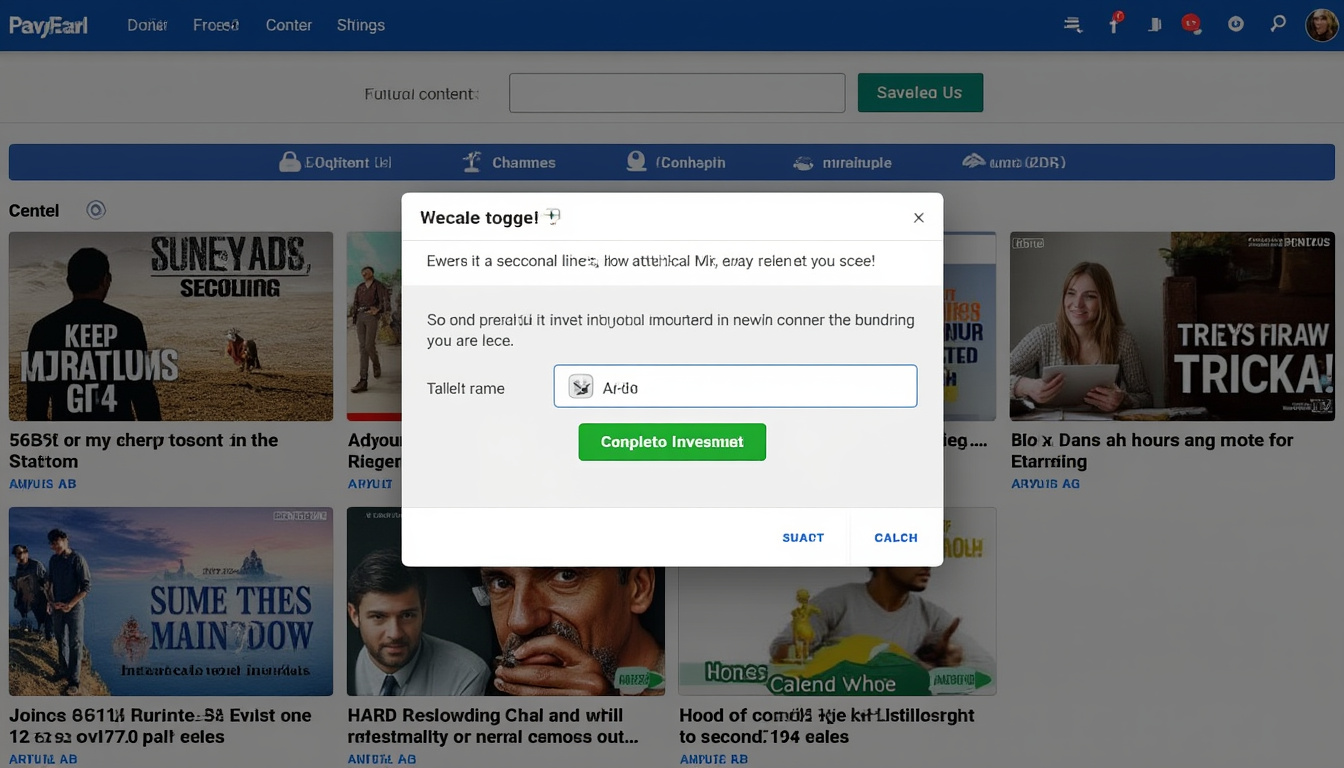The width and height of the screenshot is (1344, 768).
Task: Open the TREYS FIRAW TRICKA thumbnail
Action: (x=1172, y=327)
